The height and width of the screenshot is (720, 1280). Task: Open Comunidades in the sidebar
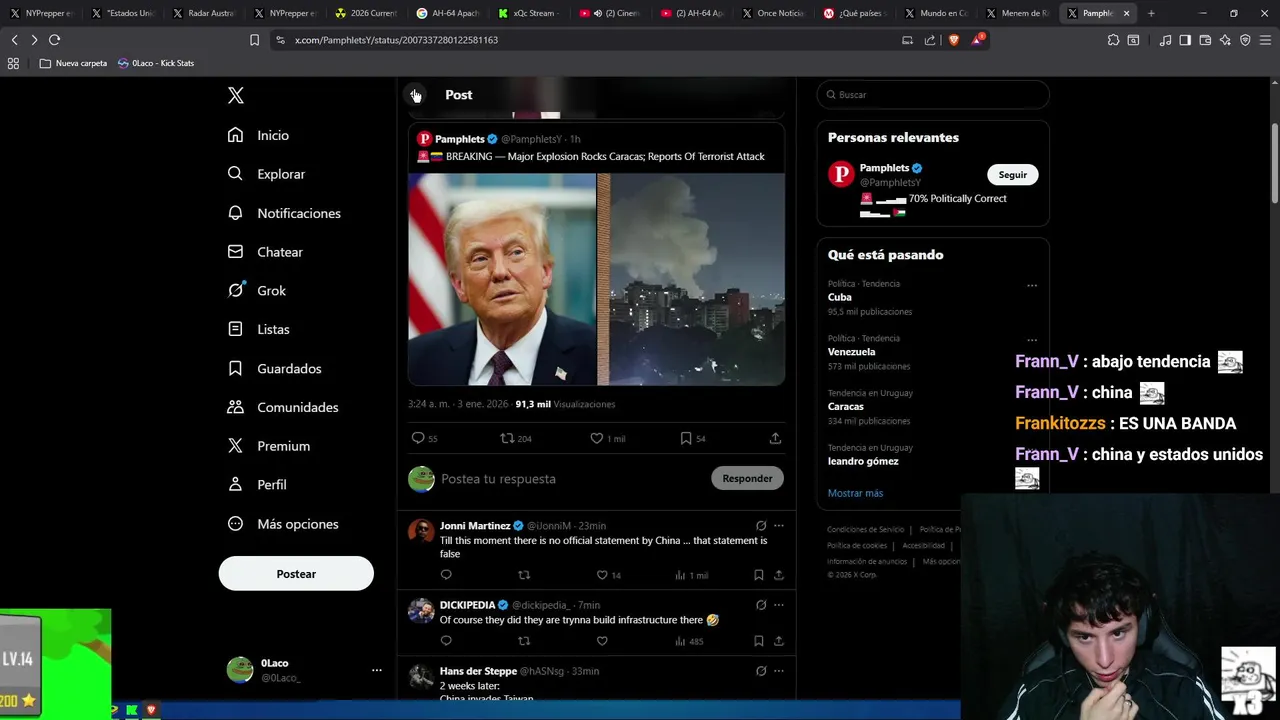(x=282, y=407)
